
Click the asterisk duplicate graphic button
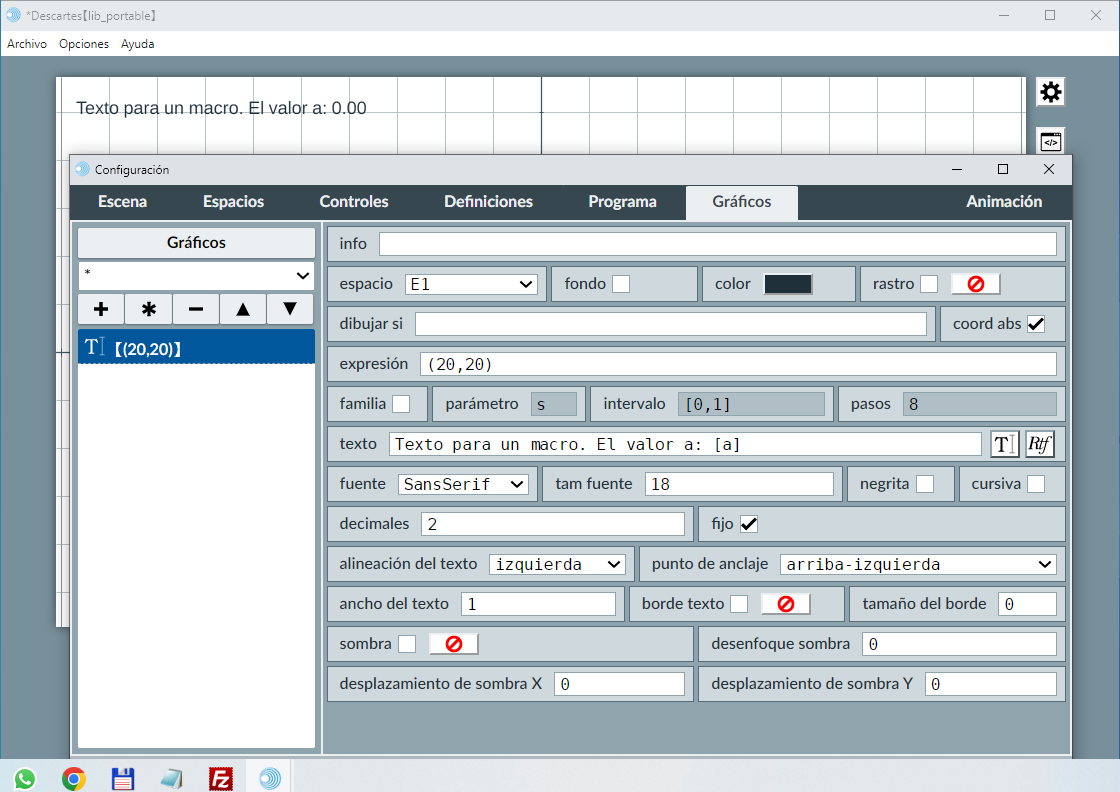(148, 309)
